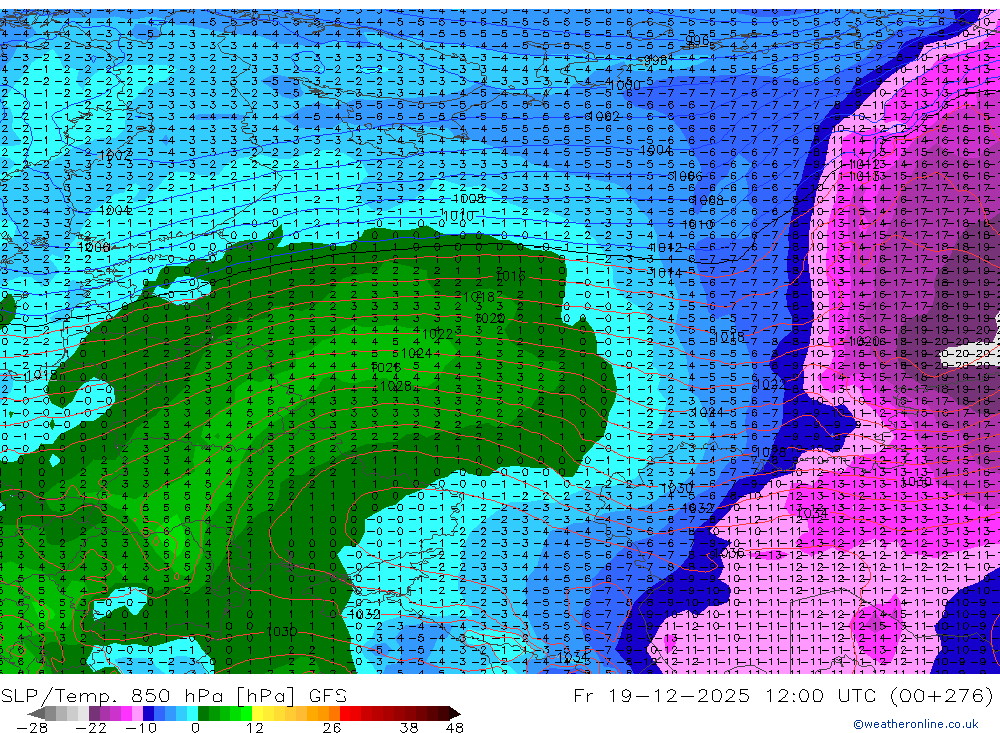
Task: Click the '-28' legend value
Action: (x=32, y=728)
